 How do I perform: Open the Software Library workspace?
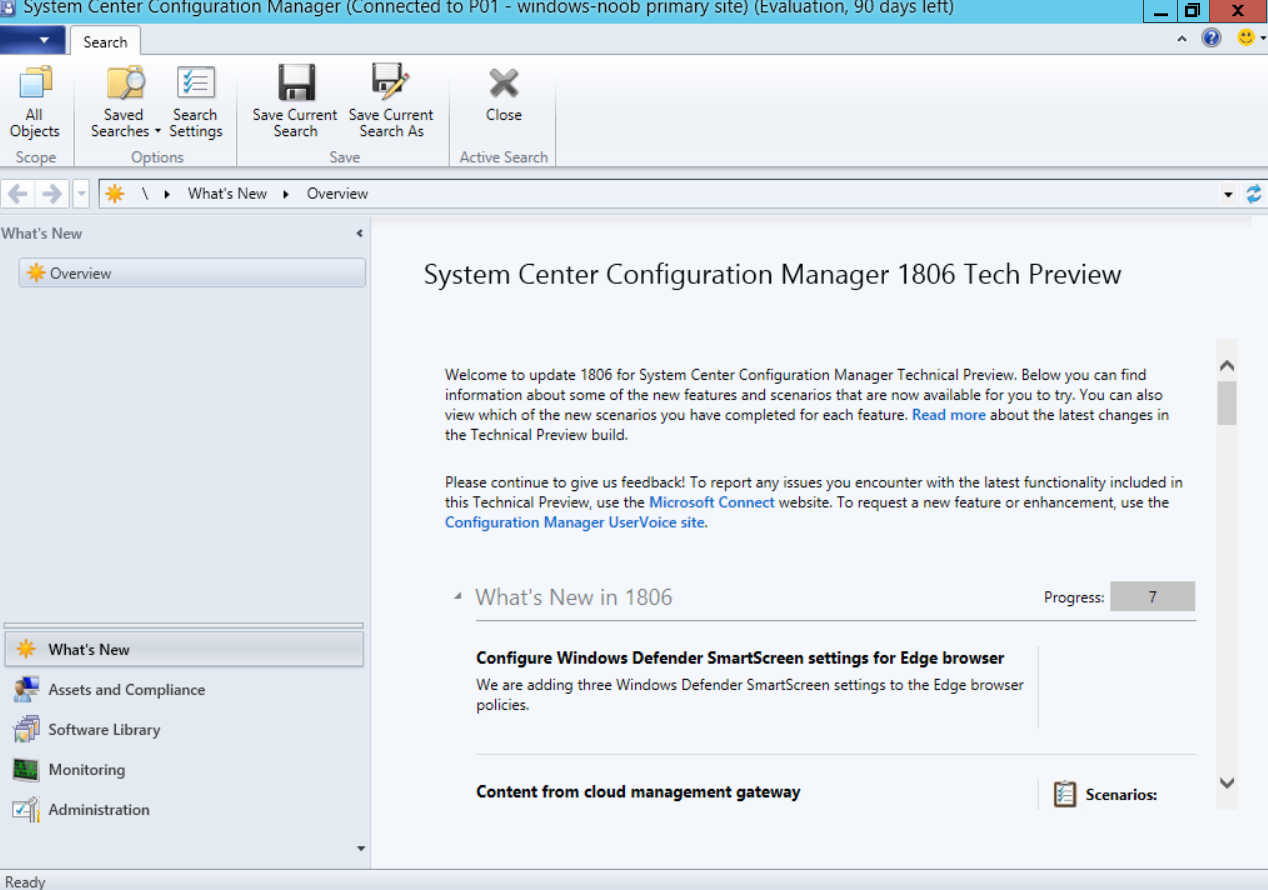[x=184, y=730]
